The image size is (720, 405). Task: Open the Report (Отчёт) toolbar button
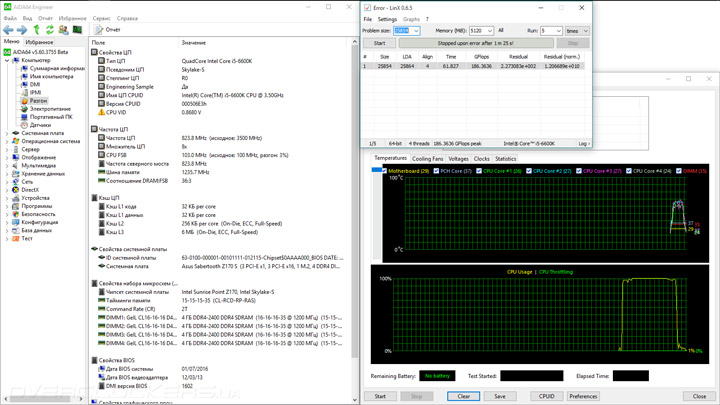[106, 30]
